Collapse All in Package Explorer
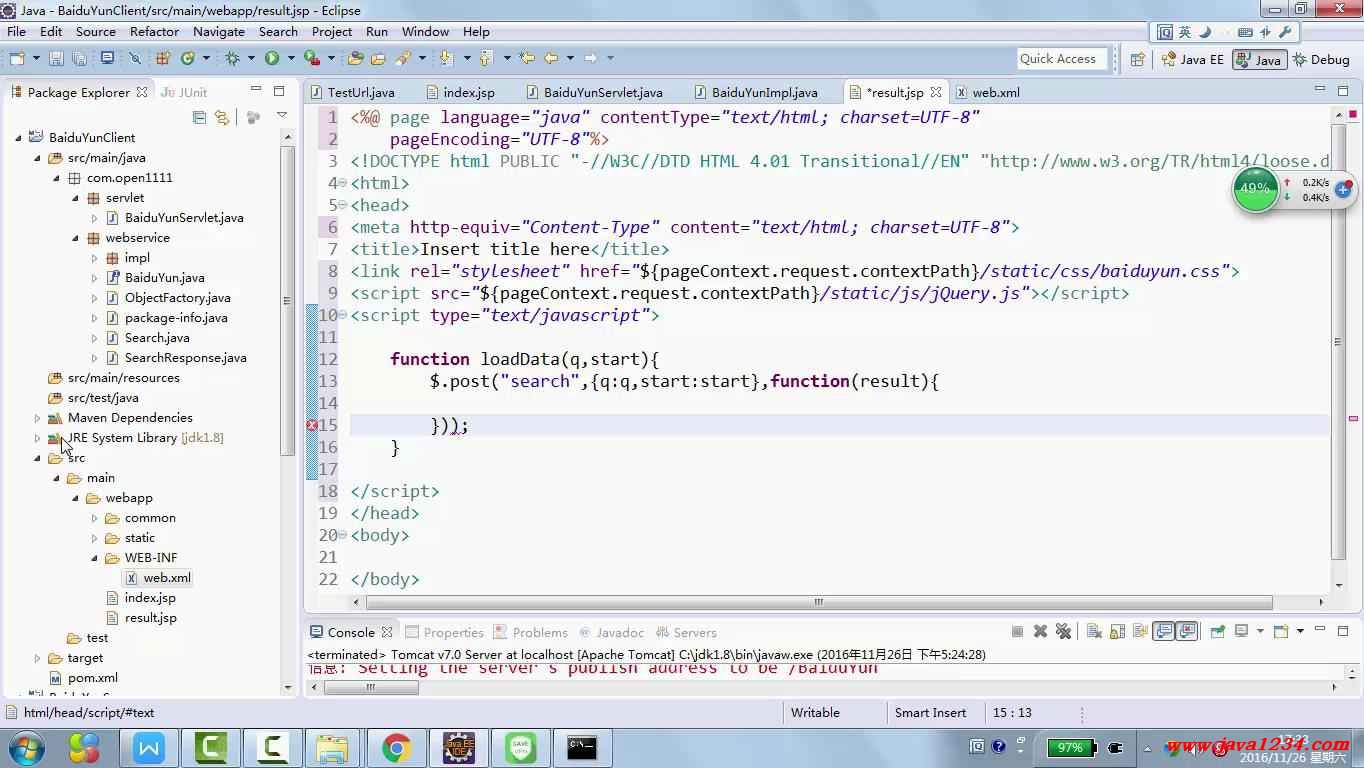The image size is (1364, 768). (x=199, y=117)
